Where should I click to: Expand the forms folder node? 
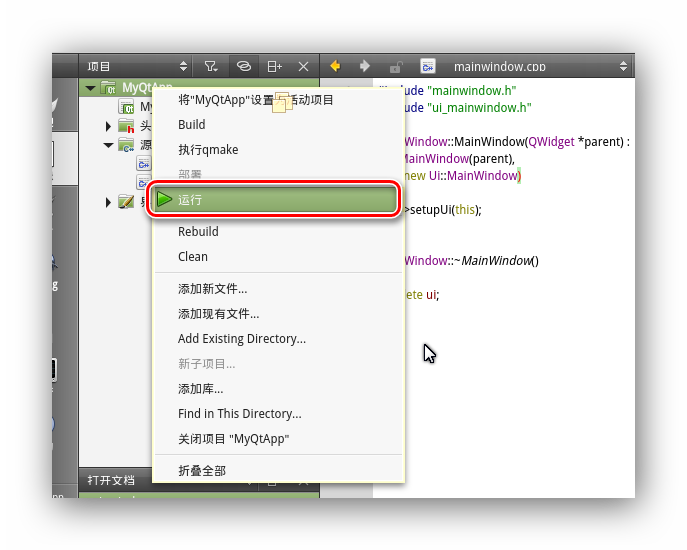(x=108, y=202)
